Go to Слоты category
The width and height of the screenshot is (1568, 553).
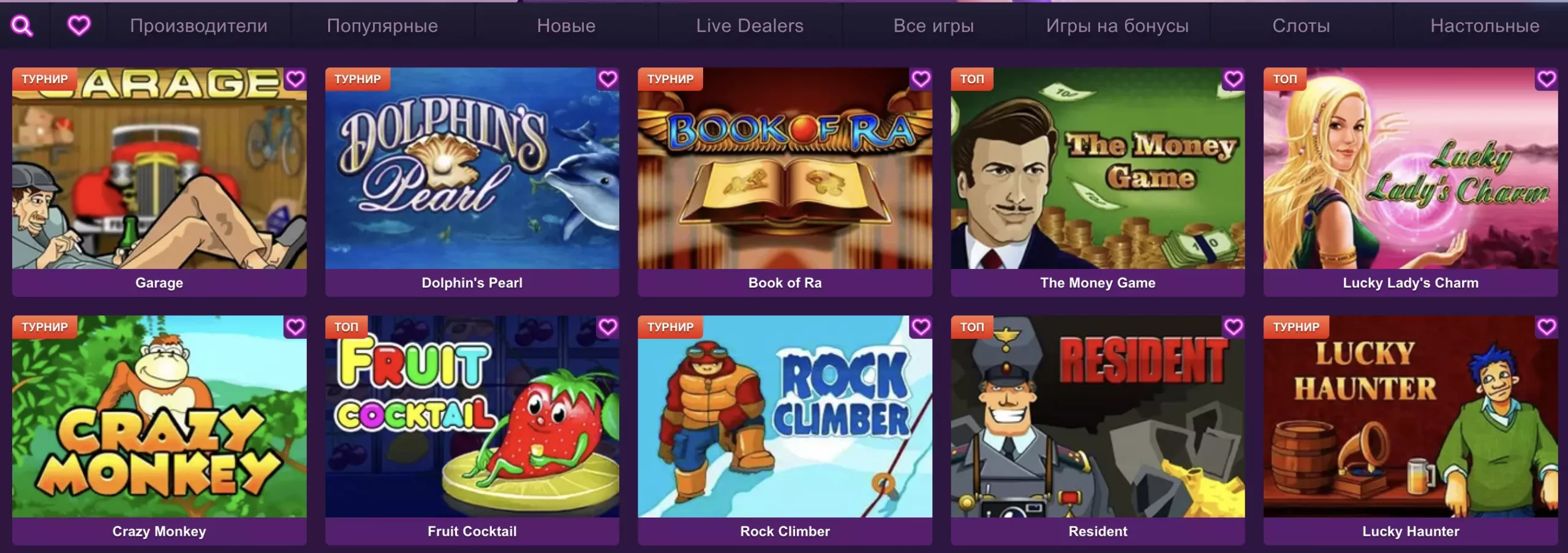point(1301,26)
